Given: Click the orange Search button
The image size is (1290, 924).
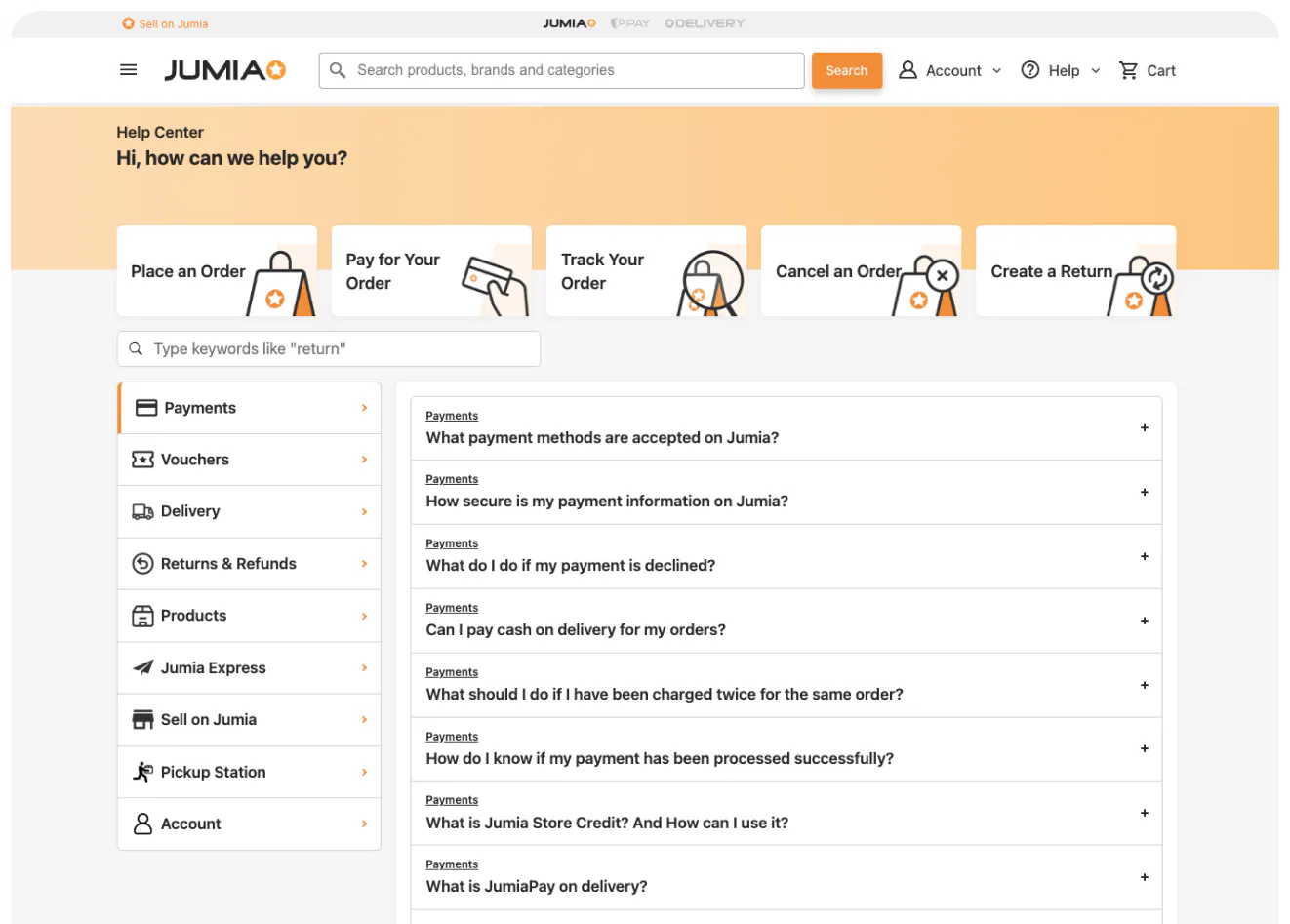Looking at the screenshot, I should click(847, 70).
